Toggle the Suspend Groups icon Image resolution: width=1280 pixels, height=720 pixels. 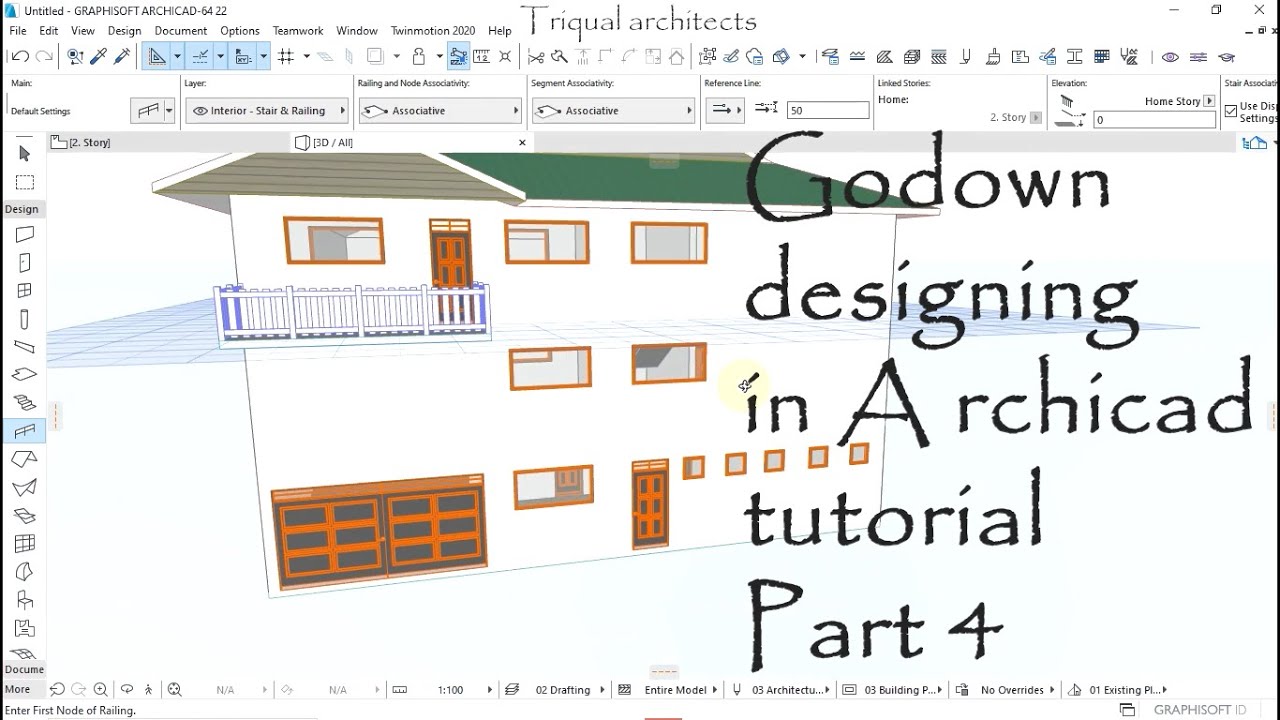(708, 57)
